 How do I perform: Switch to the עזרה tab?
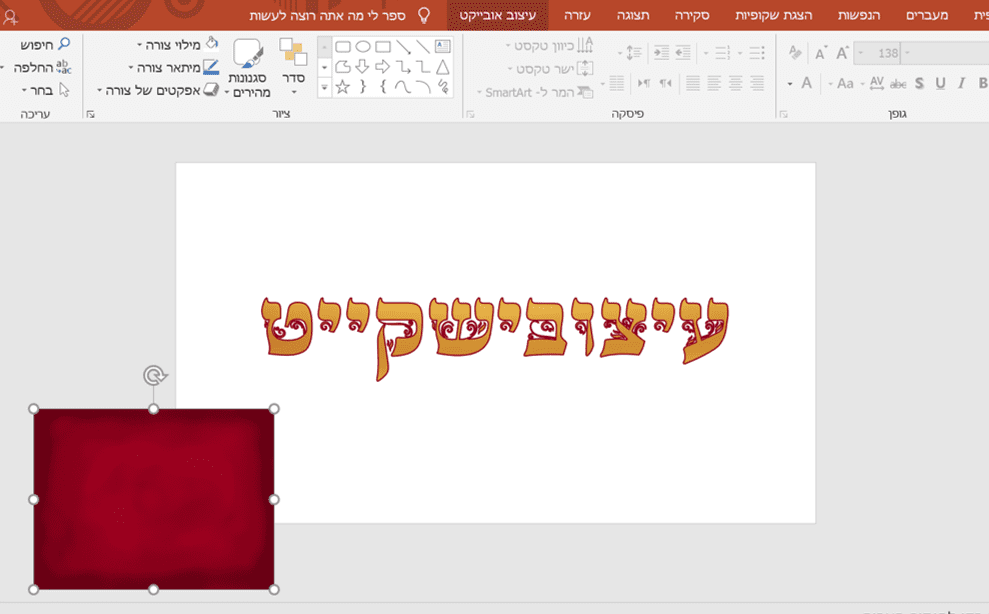577,15
